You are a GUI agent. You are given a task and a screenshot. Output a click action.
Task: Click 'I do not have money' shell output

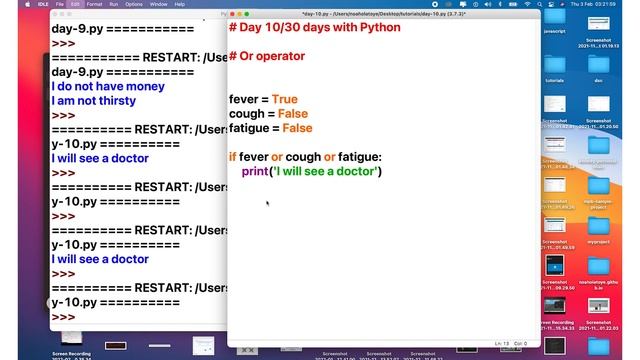point(108,86)
